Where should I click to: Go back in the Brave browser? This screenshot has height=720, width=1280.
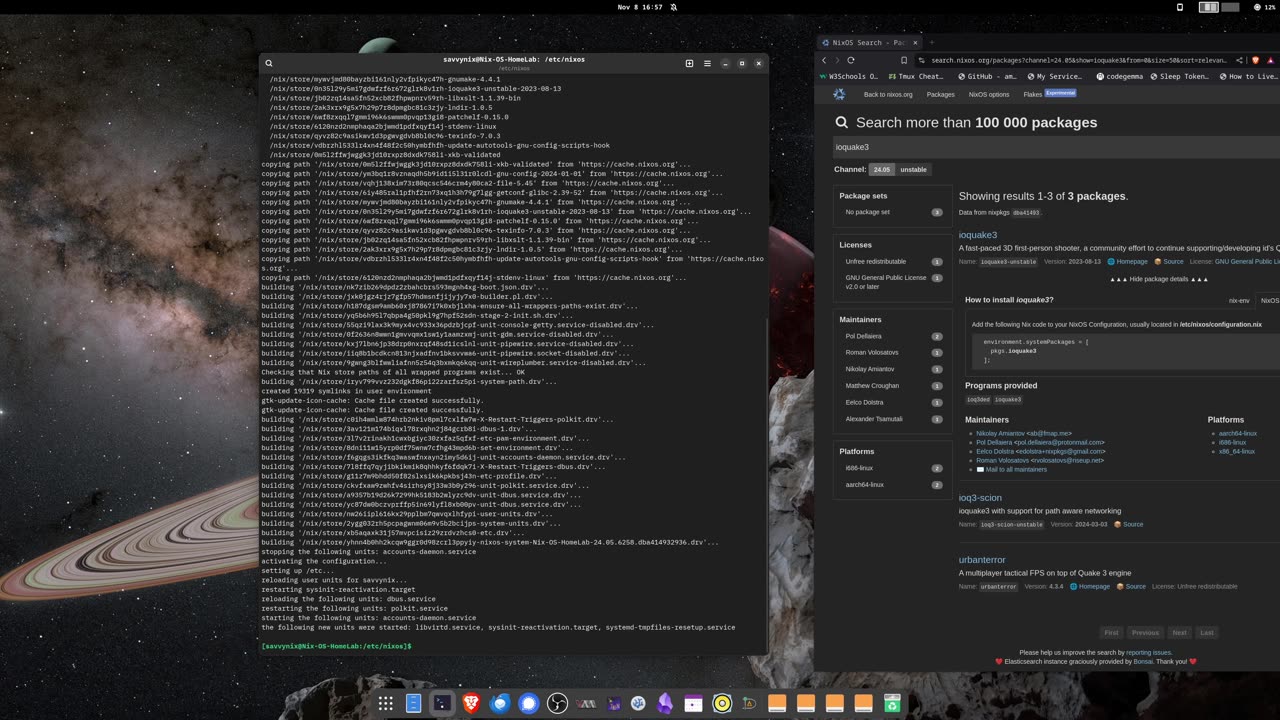825,60
